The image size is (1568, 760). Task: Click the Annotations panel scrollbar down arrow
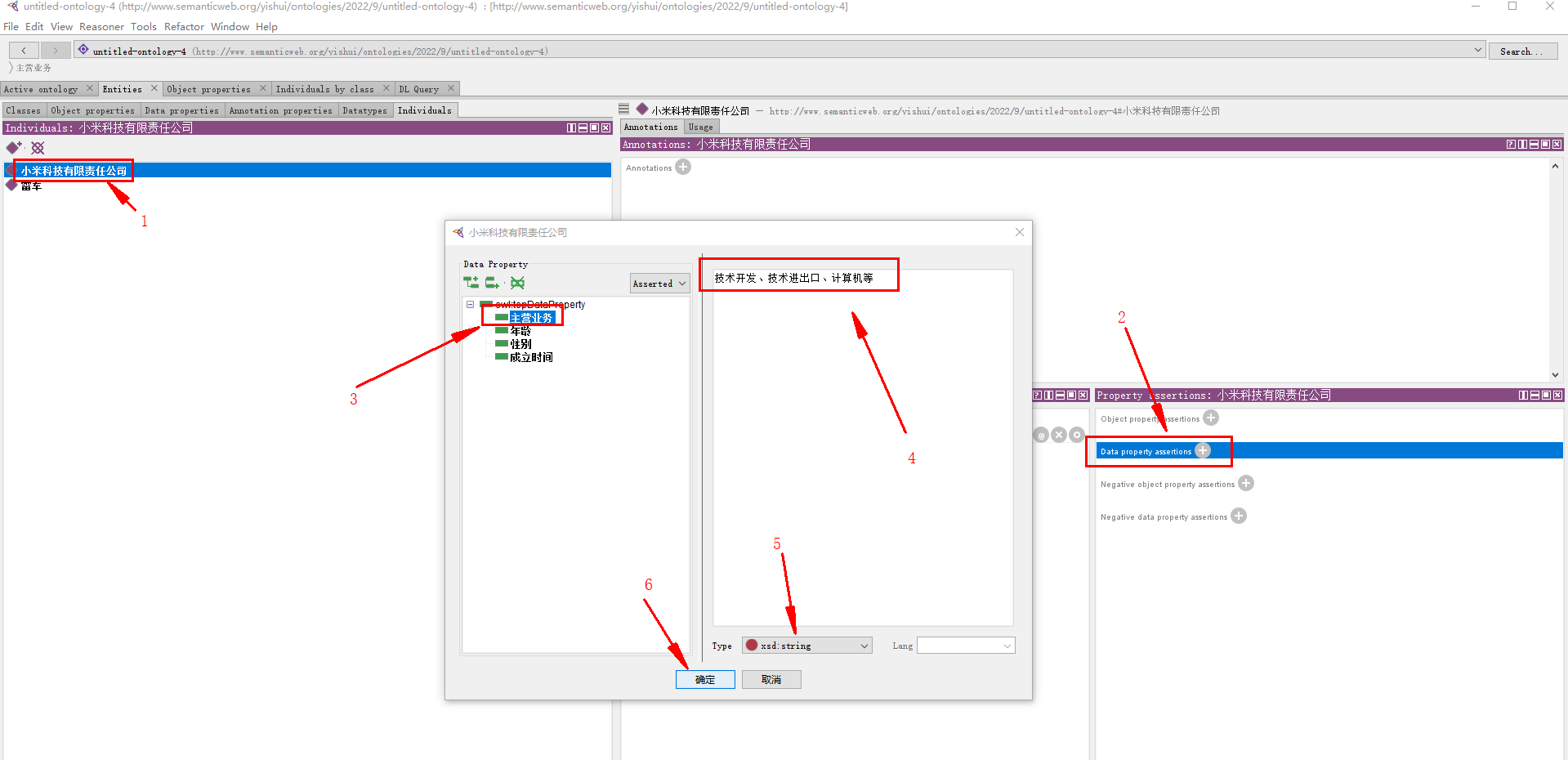pyautogui.click(x=1555, y=374)
